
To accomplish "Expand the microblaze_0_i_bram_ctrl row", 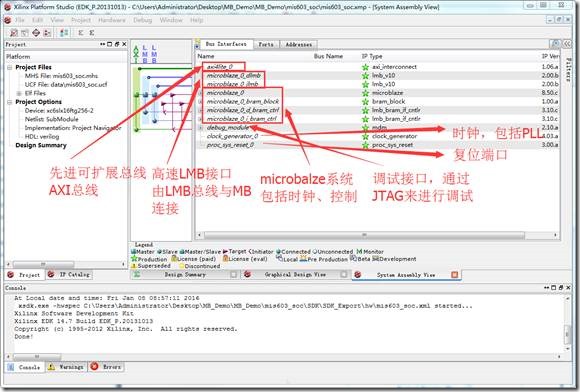I will [x=200, y=119].
